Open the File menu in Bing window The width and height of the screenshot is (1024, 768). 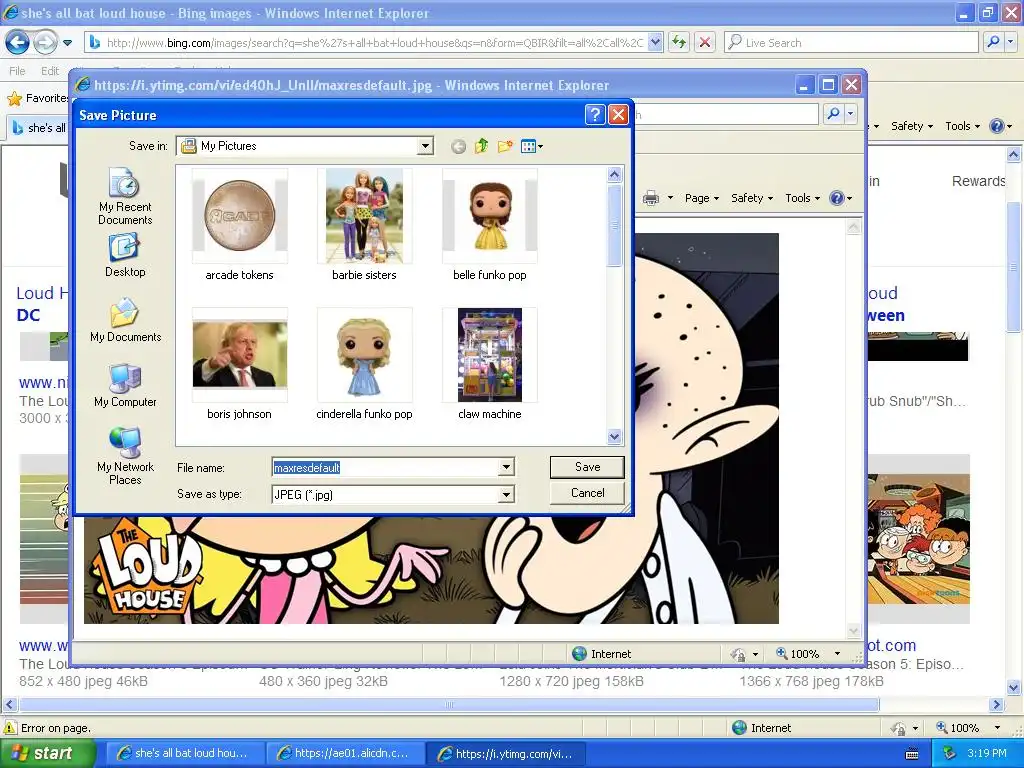coord(17,71)
